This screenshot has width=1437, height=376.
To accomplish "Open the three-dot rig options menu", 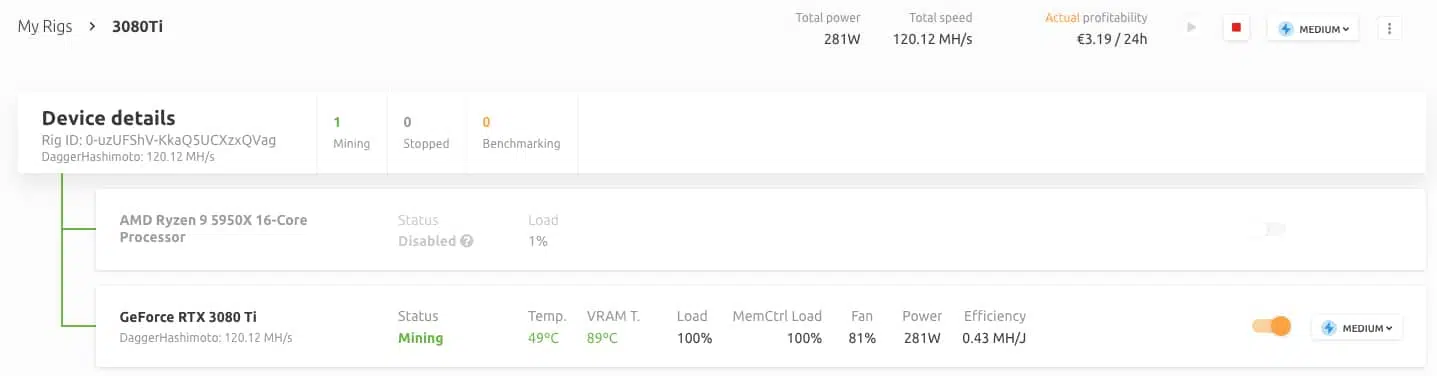I will coord(1390,28).
